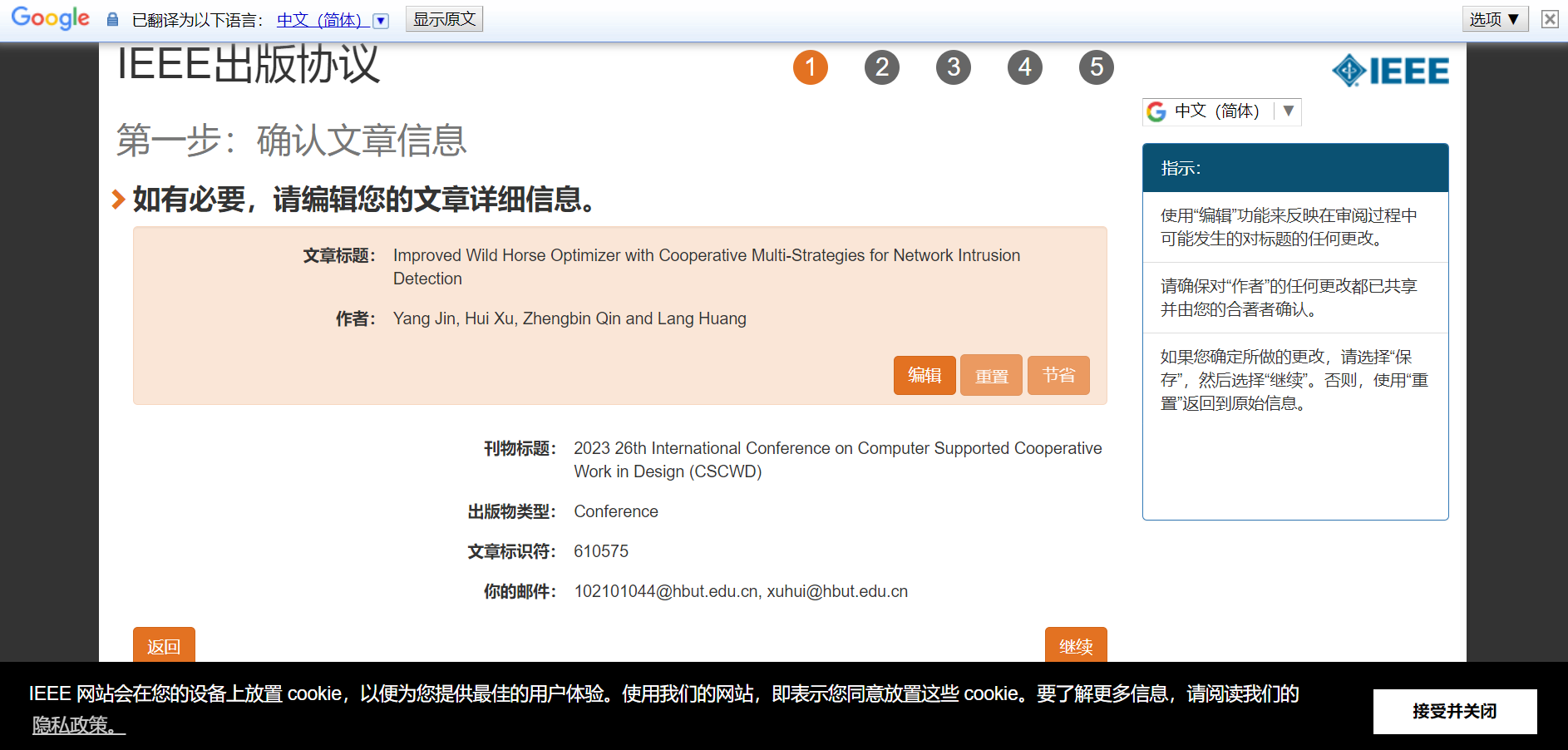
Task: Click the orange arrow beside 如有必要 heading
Action: pyautogui.click(x=118, y=200)
